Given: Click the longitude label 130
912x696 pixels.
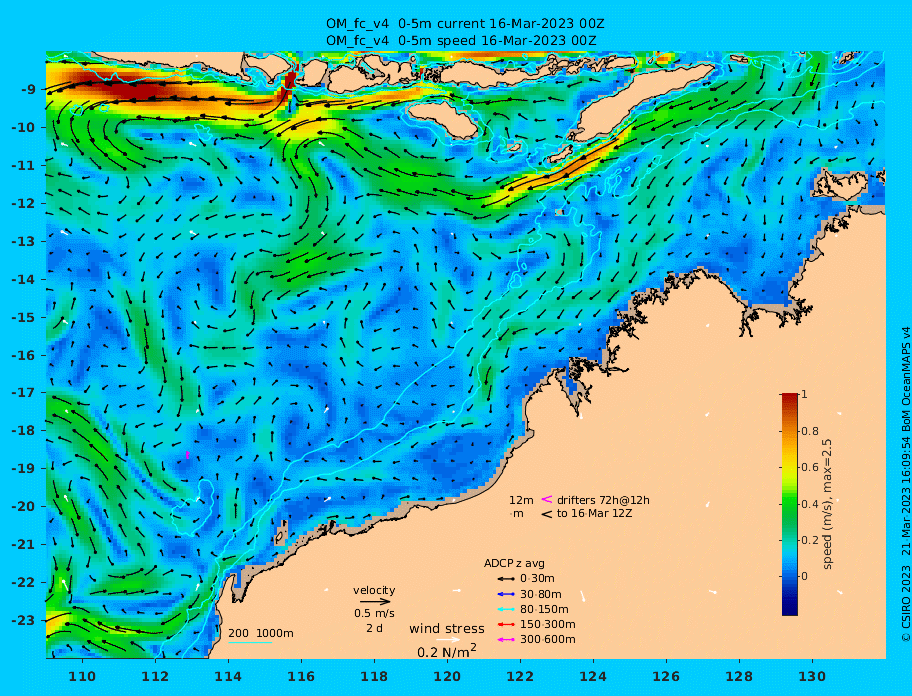Looking at the screenshot, I should tap(813, 676).
